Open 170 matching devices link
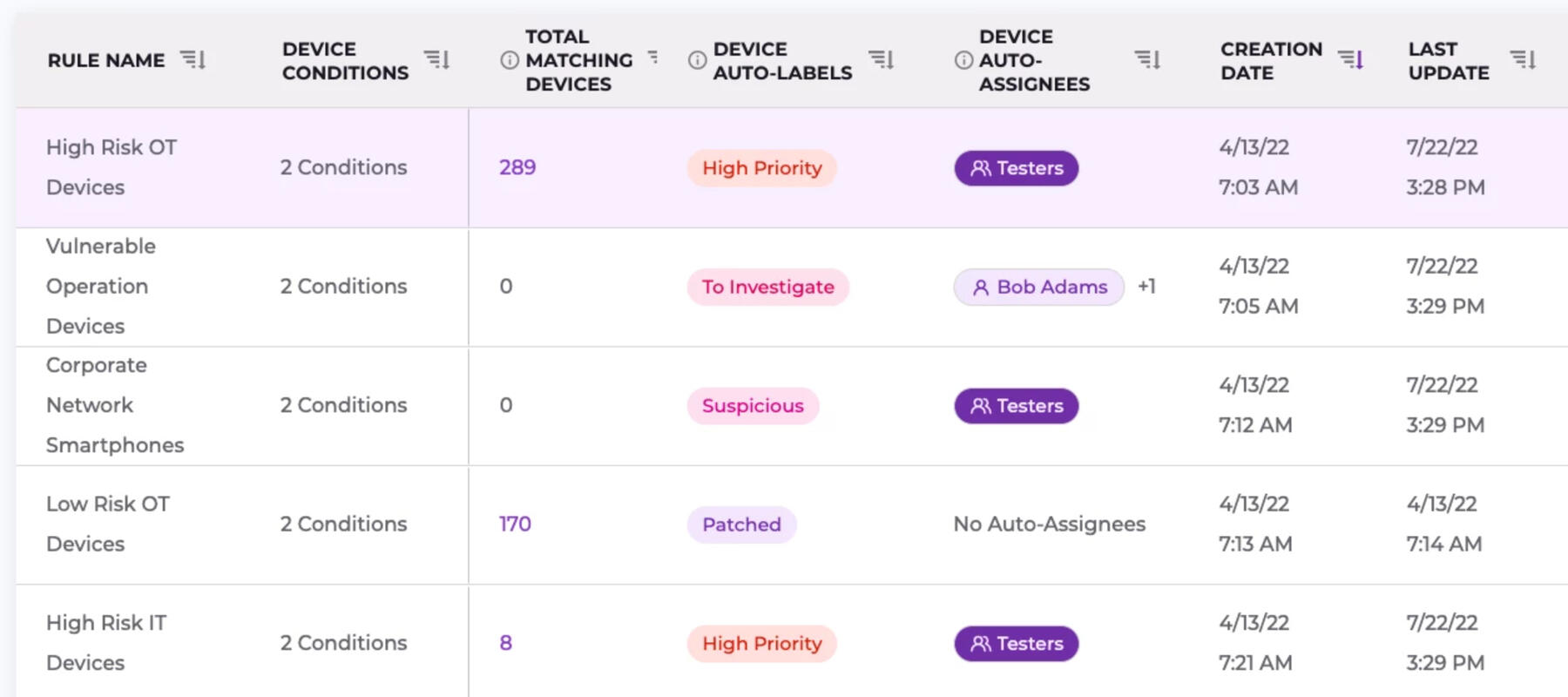 tap(515, 524)
